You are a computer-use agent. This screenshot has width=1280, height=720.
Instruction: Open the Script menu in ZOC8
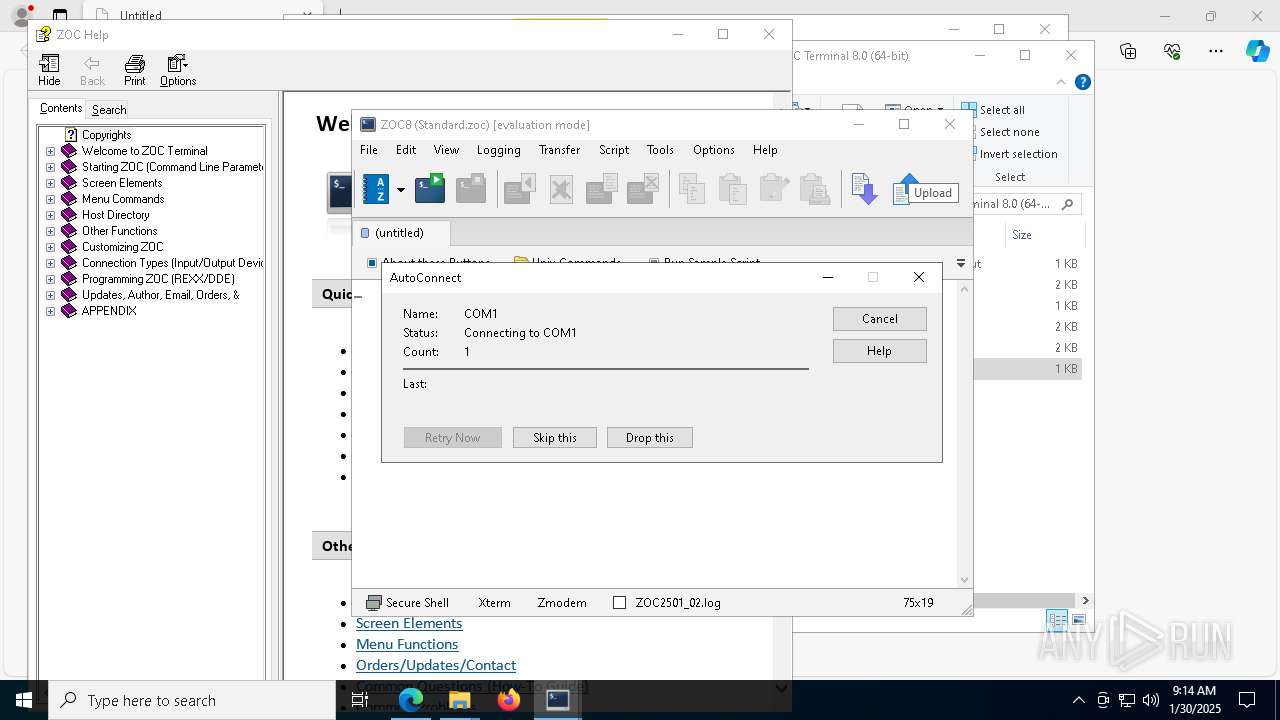coord(614,150)
